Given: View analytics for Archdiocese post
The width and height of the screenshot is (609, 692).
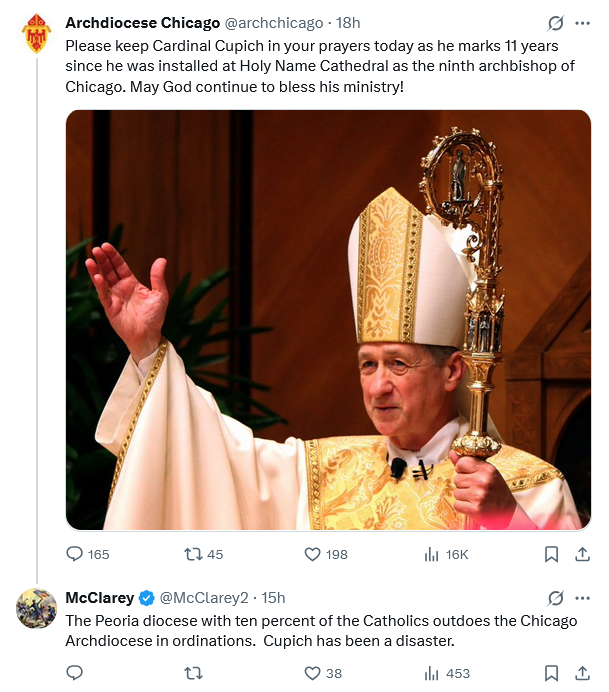Looking at the screenshot, I should point(433,554).
